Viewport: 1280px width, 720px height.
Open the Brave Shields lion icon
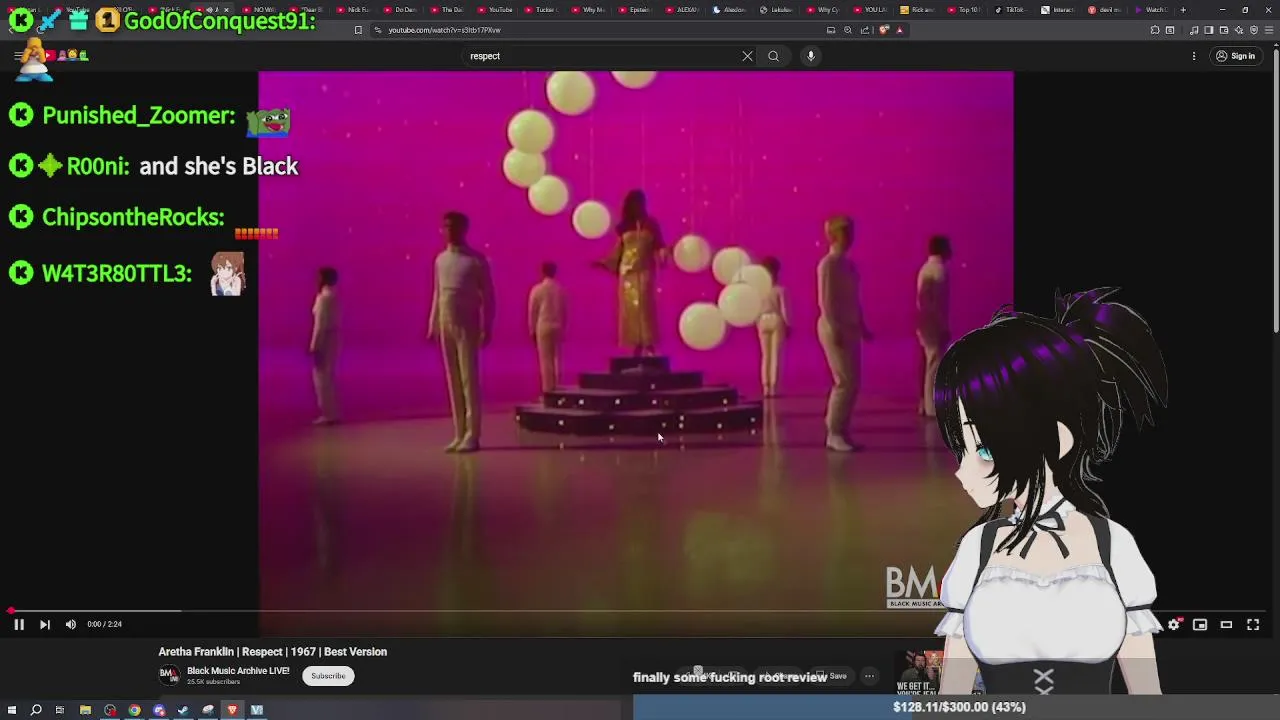884,30
